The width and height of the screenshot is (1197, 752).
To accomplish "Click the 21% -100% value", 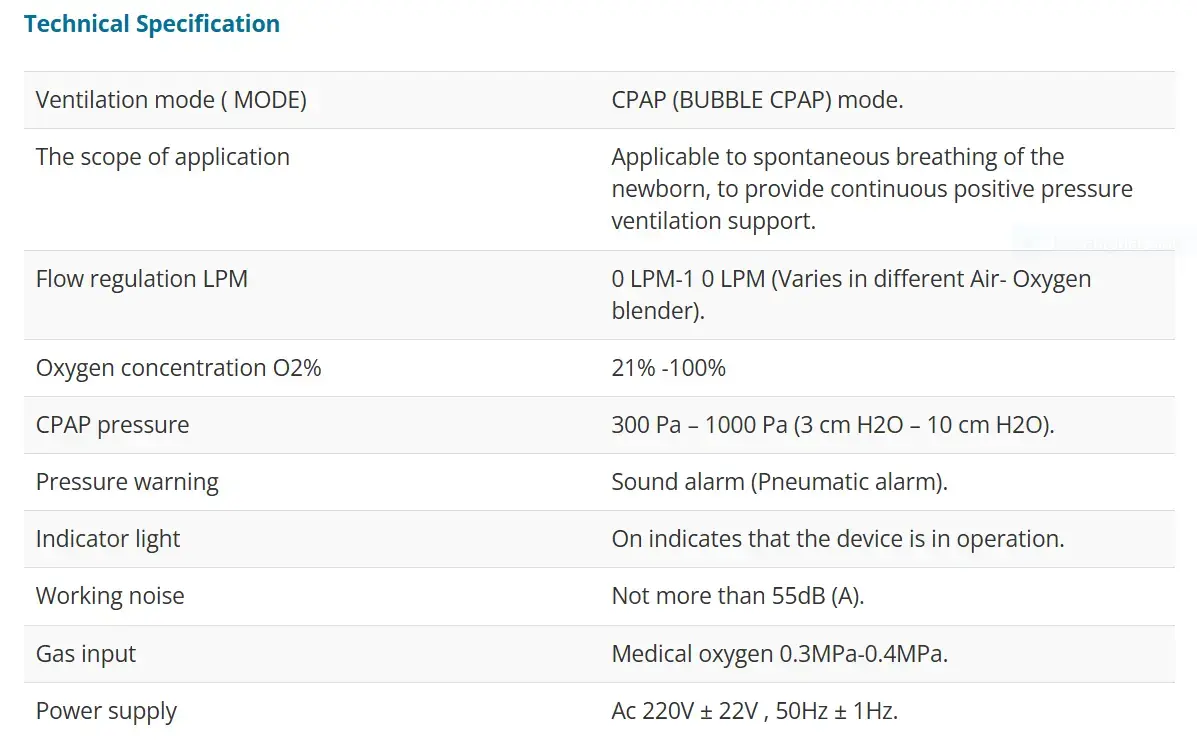I will [668, 368].
